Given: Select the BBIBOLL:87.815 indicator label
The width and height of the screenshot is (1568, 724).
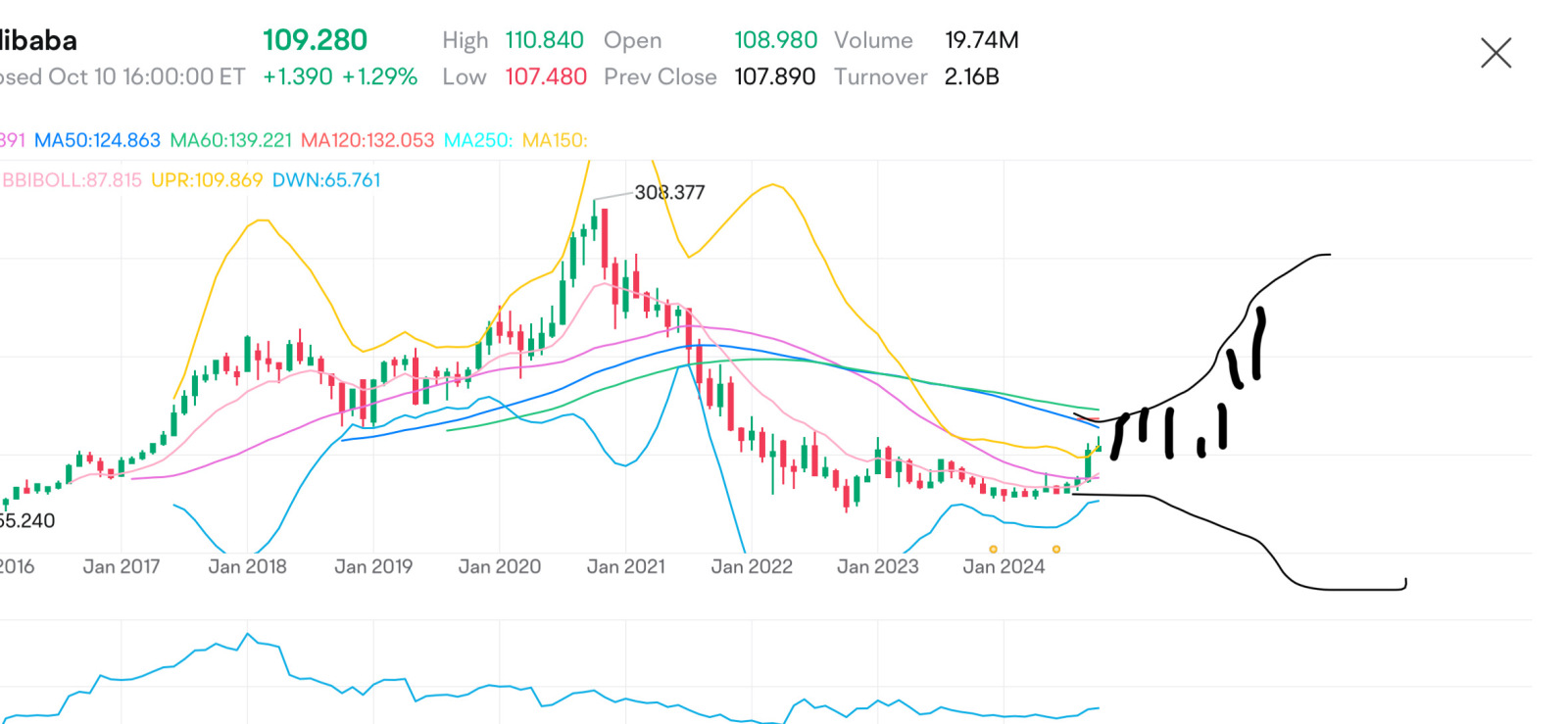Looking at the screenshot, I should 71,180.
